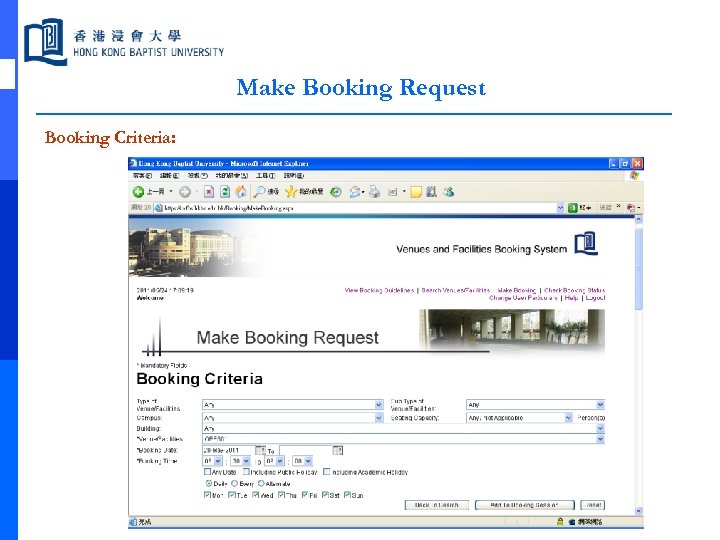Open the Check Booking Status link
This screenshot has width=720, height=540.
click(x=574, y=290)
